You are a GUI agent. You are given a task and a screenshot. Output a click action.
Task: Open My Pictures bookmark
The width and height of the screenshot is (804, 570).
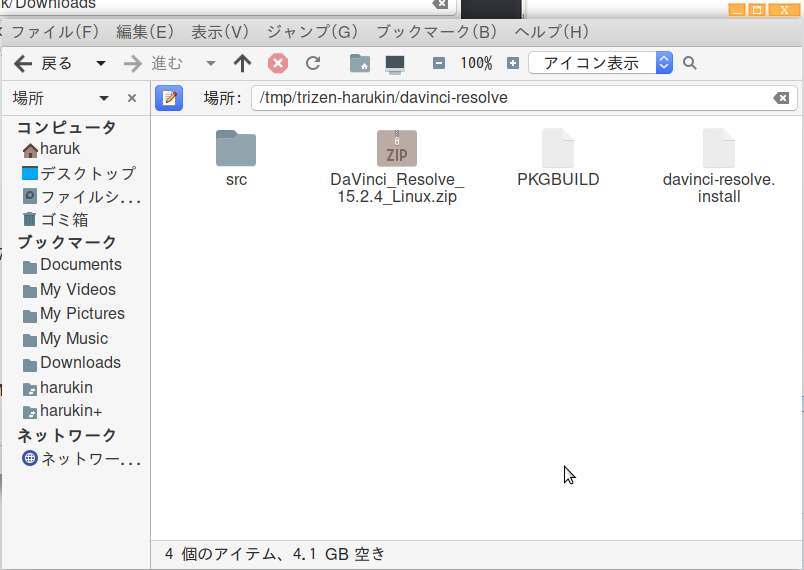76,314
